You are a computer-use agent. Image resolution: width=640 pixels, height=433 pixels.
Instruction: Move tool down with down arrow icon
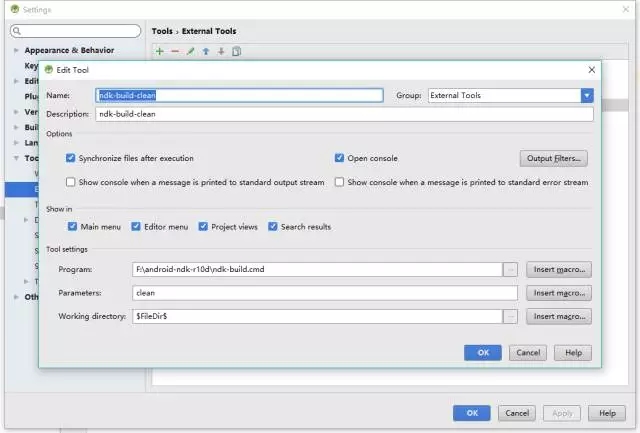point(221,51)
